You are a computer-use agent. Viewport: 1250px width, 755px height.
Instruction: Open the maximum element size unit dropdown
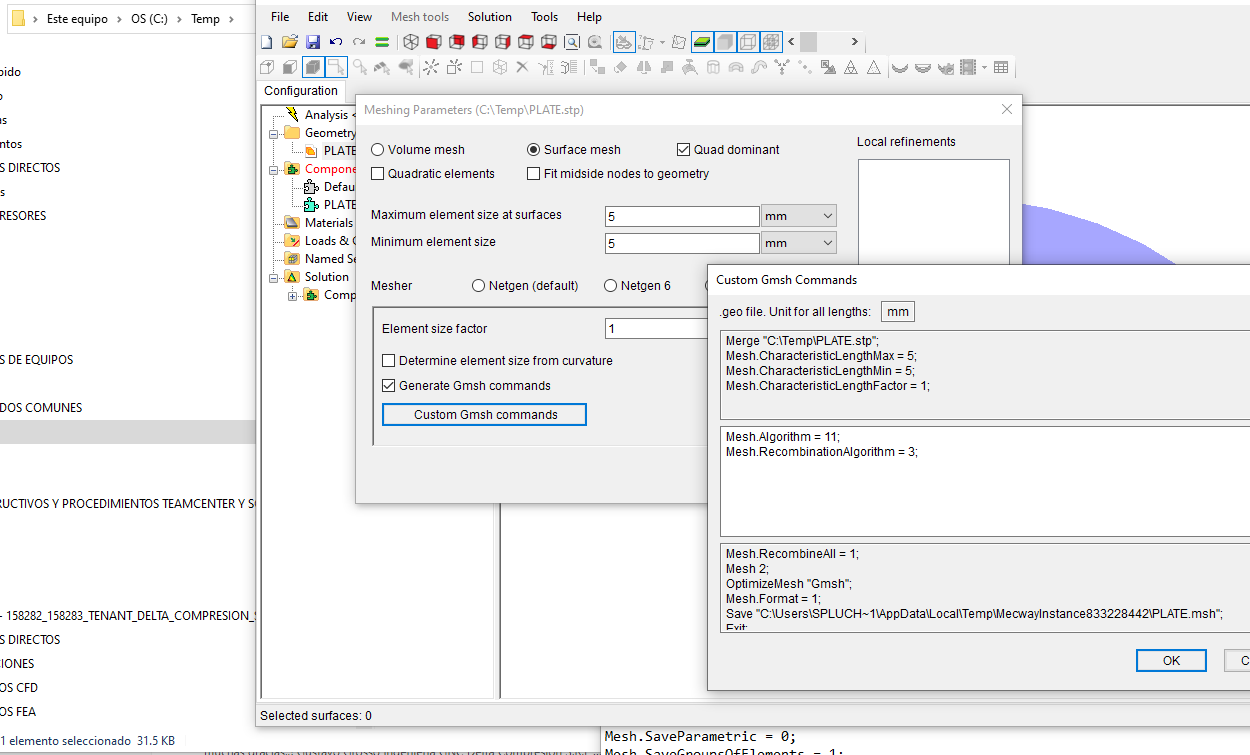[799, 215]
